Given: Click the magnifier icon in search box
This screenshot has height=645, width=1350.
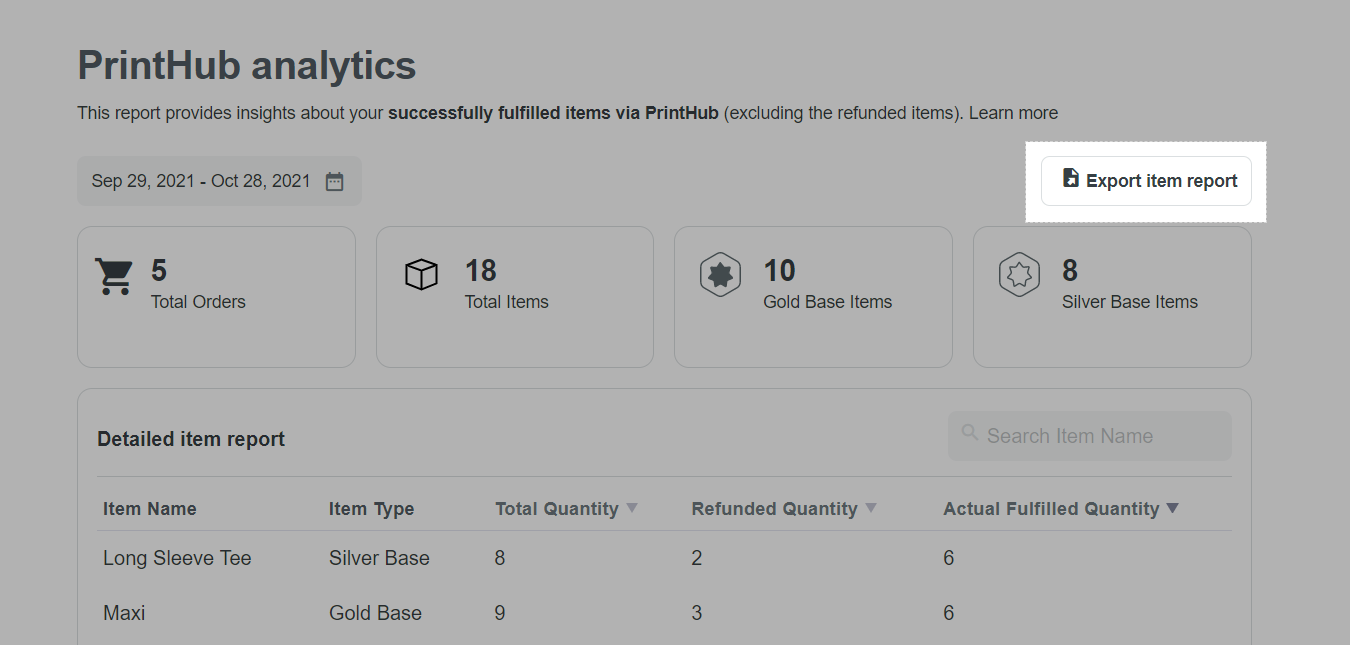Looking at the screenshot, I should pos(969,433).
